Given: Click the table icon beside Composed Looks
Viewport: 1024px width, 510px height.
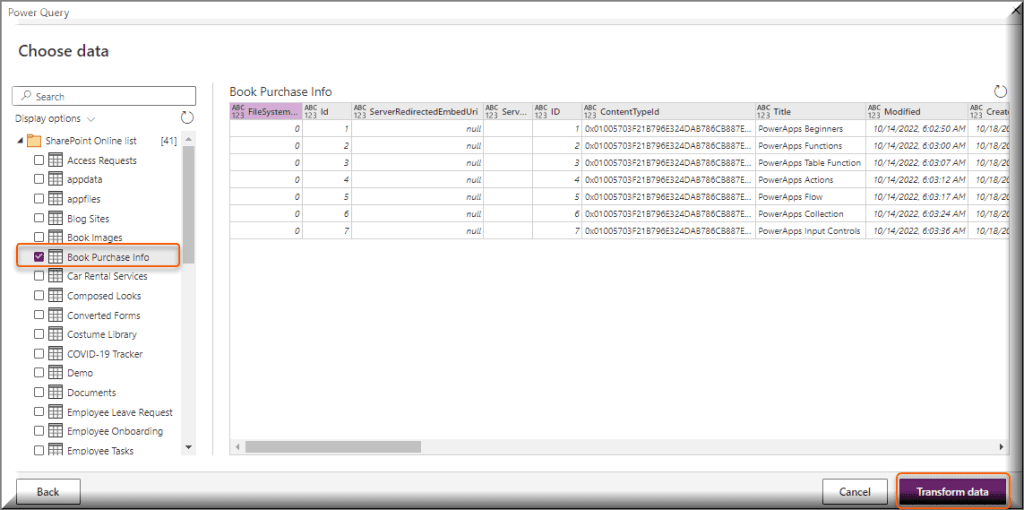Looking at the screenshot, I should click(x=56, y=295).
